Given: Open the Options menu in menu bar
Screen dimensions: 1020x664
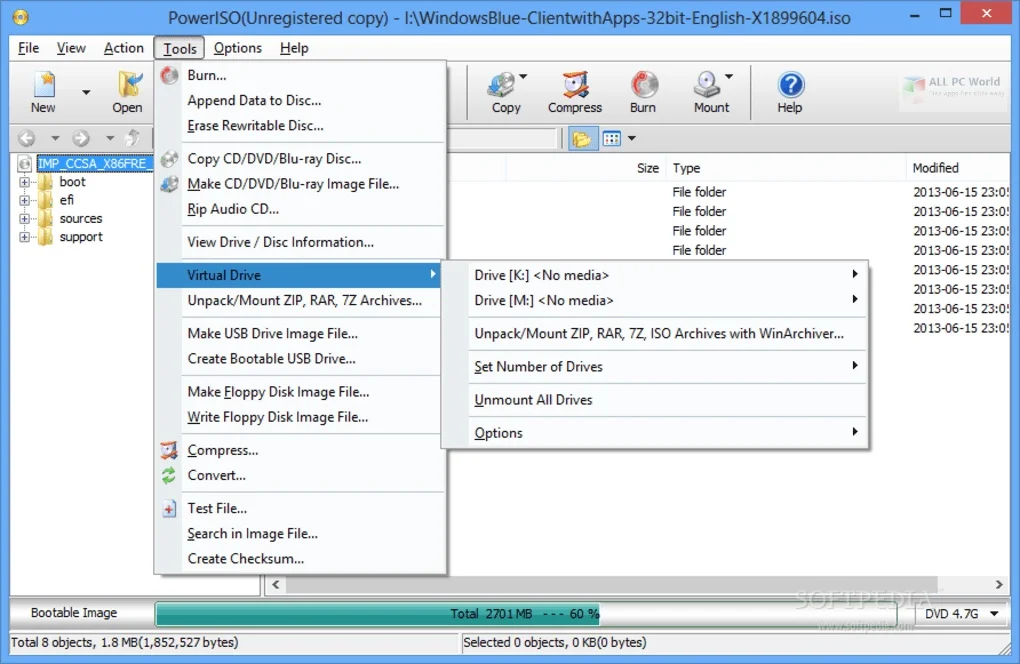Looking at the screenshot, I should tap(237, 48).
